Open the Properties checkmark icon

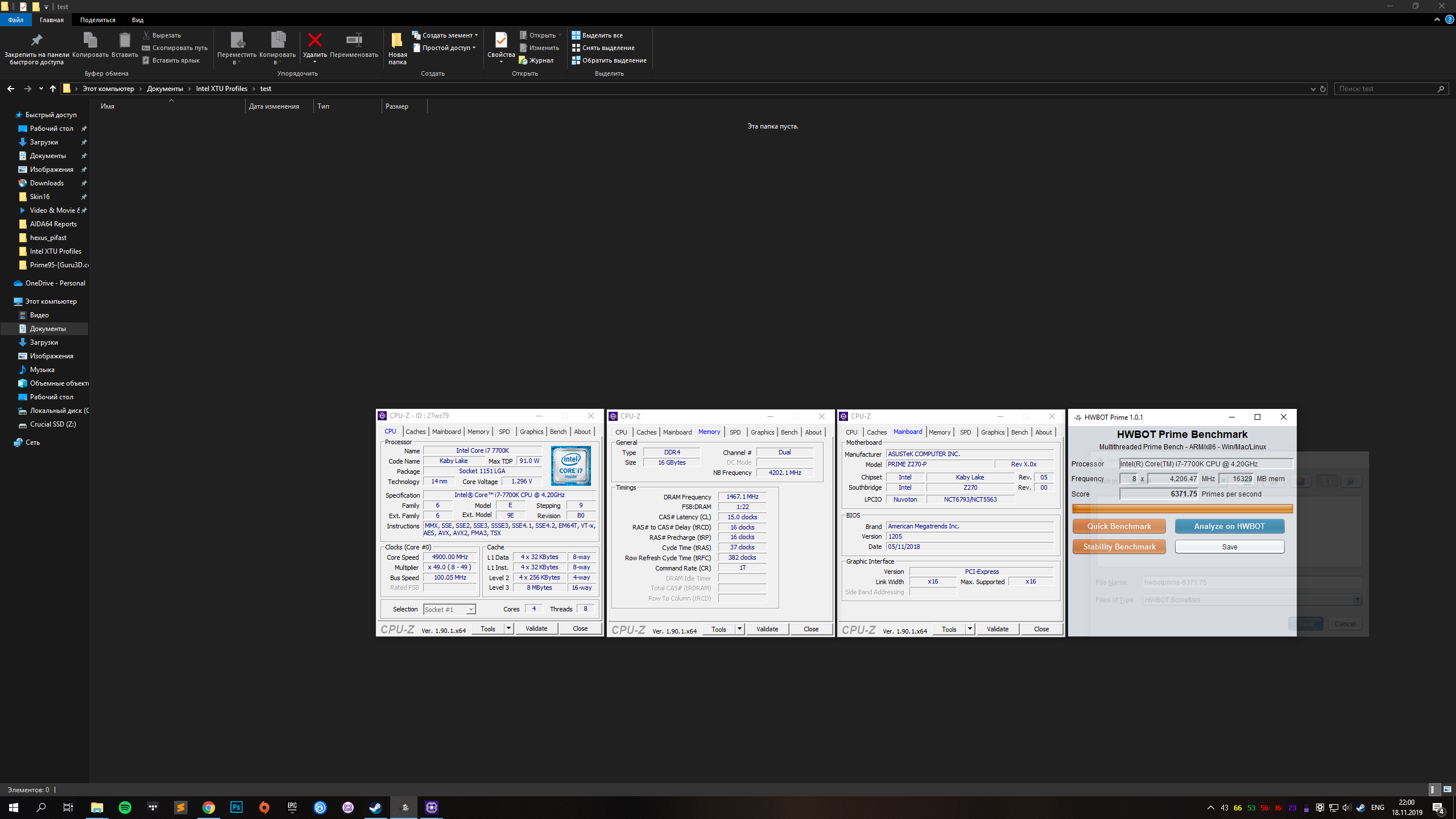501,40
